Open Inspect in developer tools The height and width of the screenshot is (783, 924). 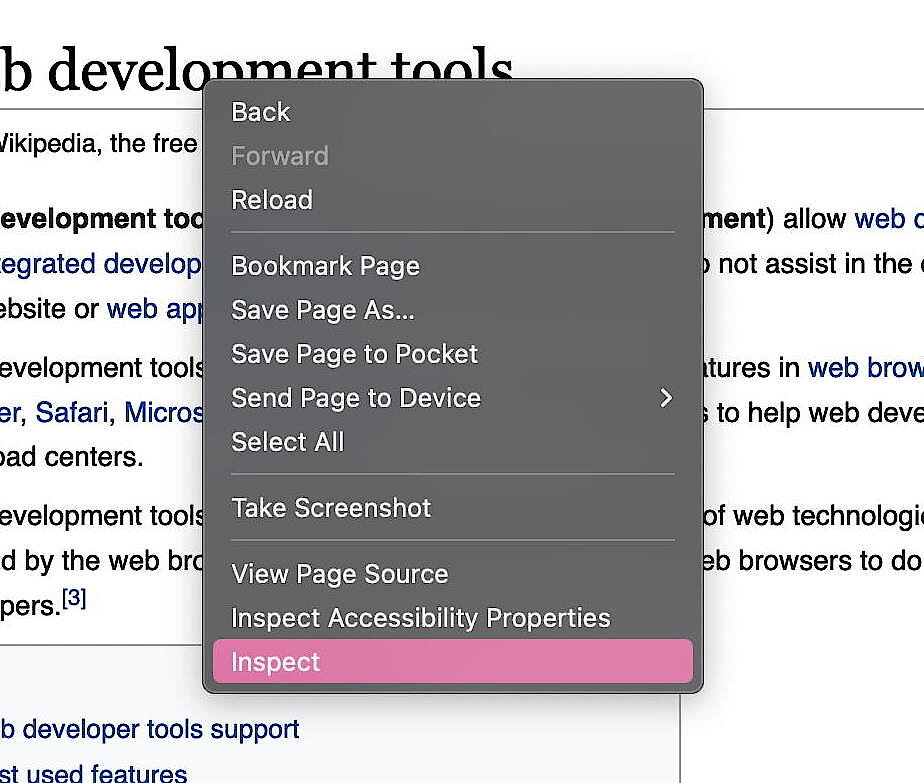point(275,661)
